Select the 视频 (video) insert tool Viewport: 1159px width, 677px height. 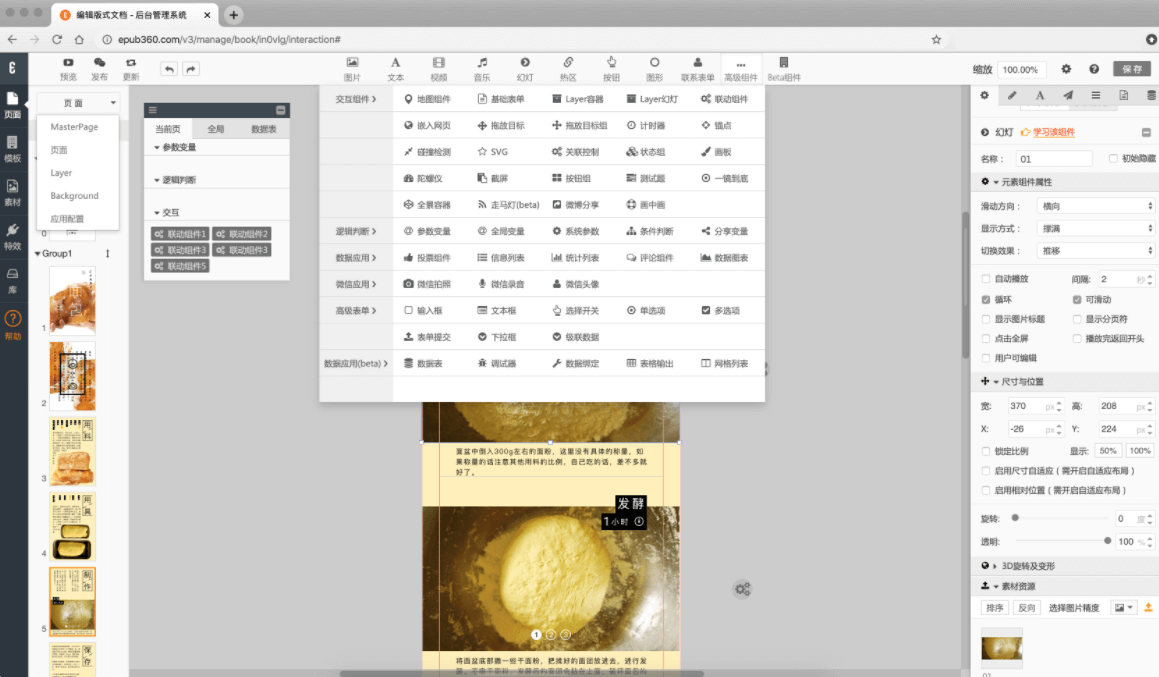(x=439, y=67)
